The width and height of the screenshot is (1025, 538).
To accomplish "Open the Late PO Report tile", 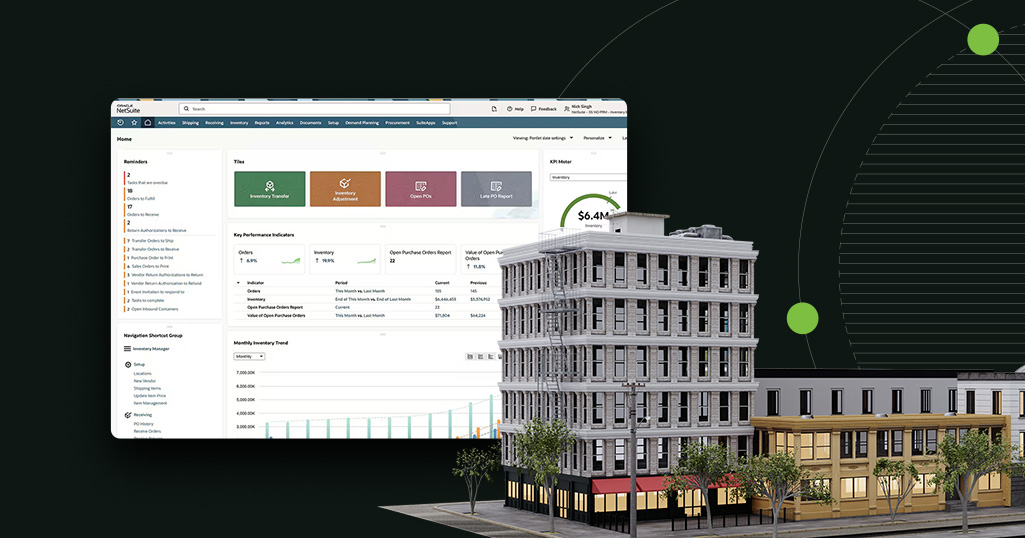I will [x=496, y=188].
